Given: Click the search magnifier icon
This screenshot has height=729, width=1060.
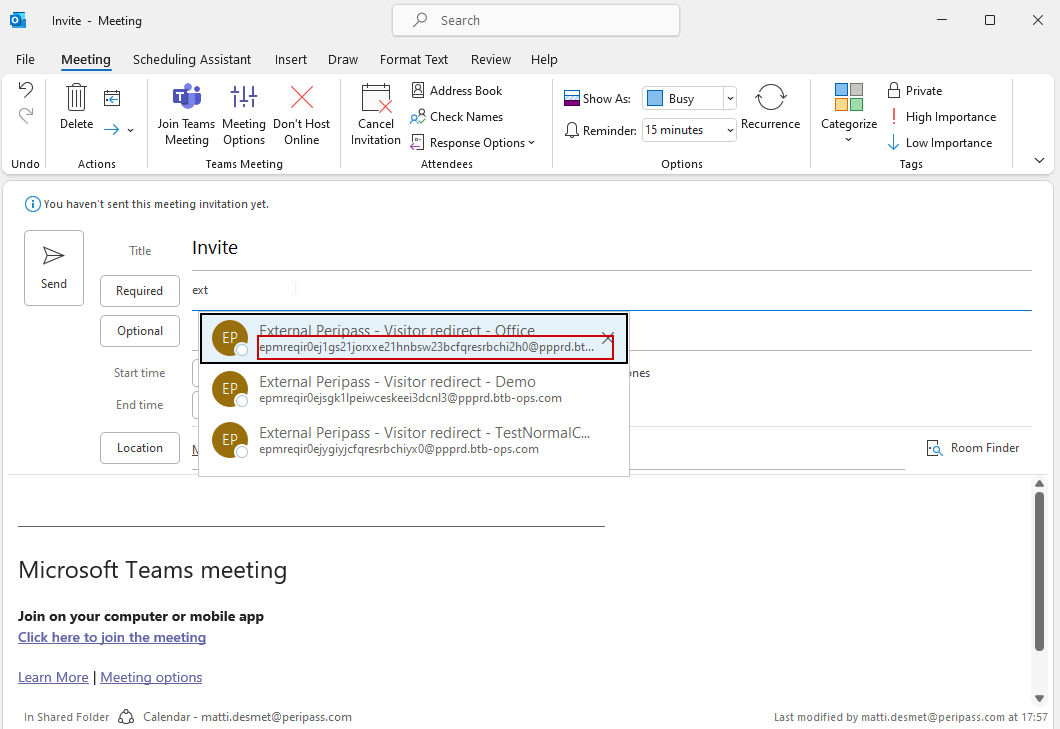Looking at the screenshot, I should tap(420, 20).
